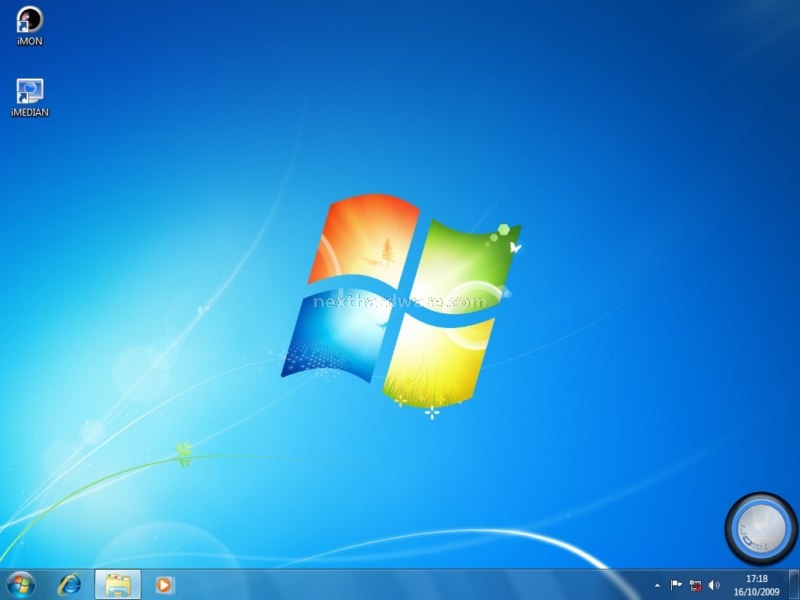
Task: Open Windows Explorer from the taskbar
Action: click(x=117, y=585)
